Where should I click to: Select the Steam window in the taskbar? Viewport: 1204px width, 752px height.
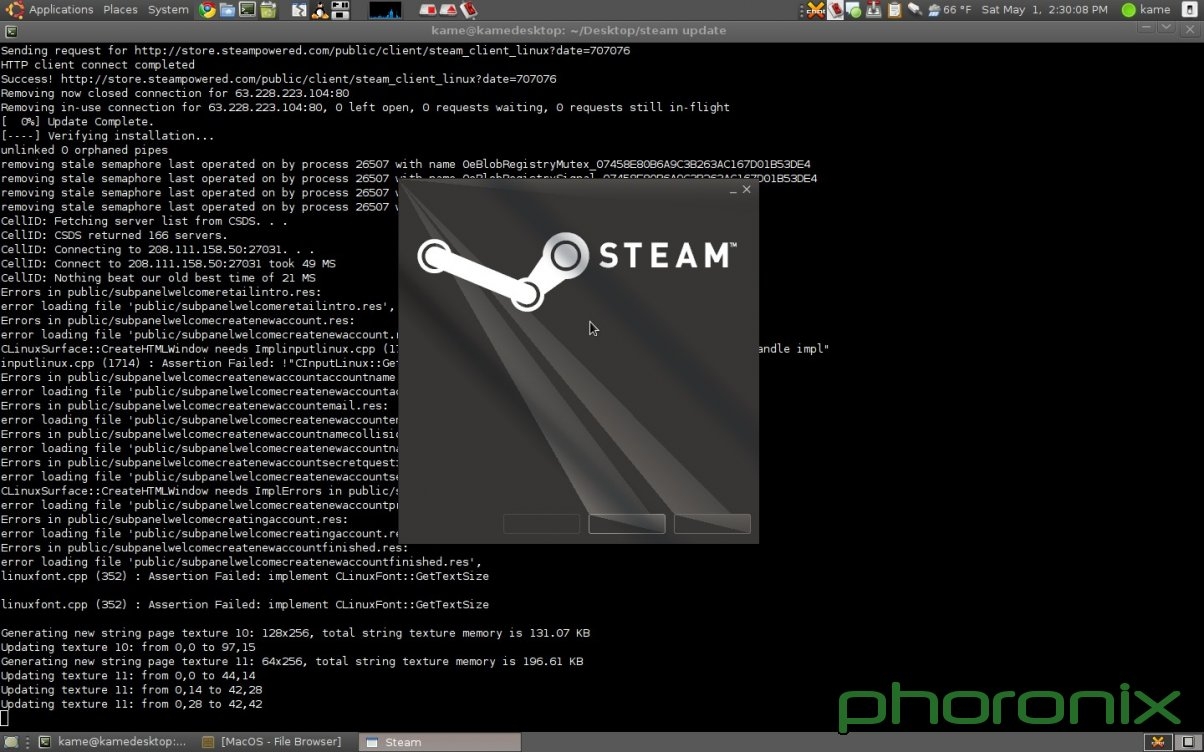[x=440, y=742]
